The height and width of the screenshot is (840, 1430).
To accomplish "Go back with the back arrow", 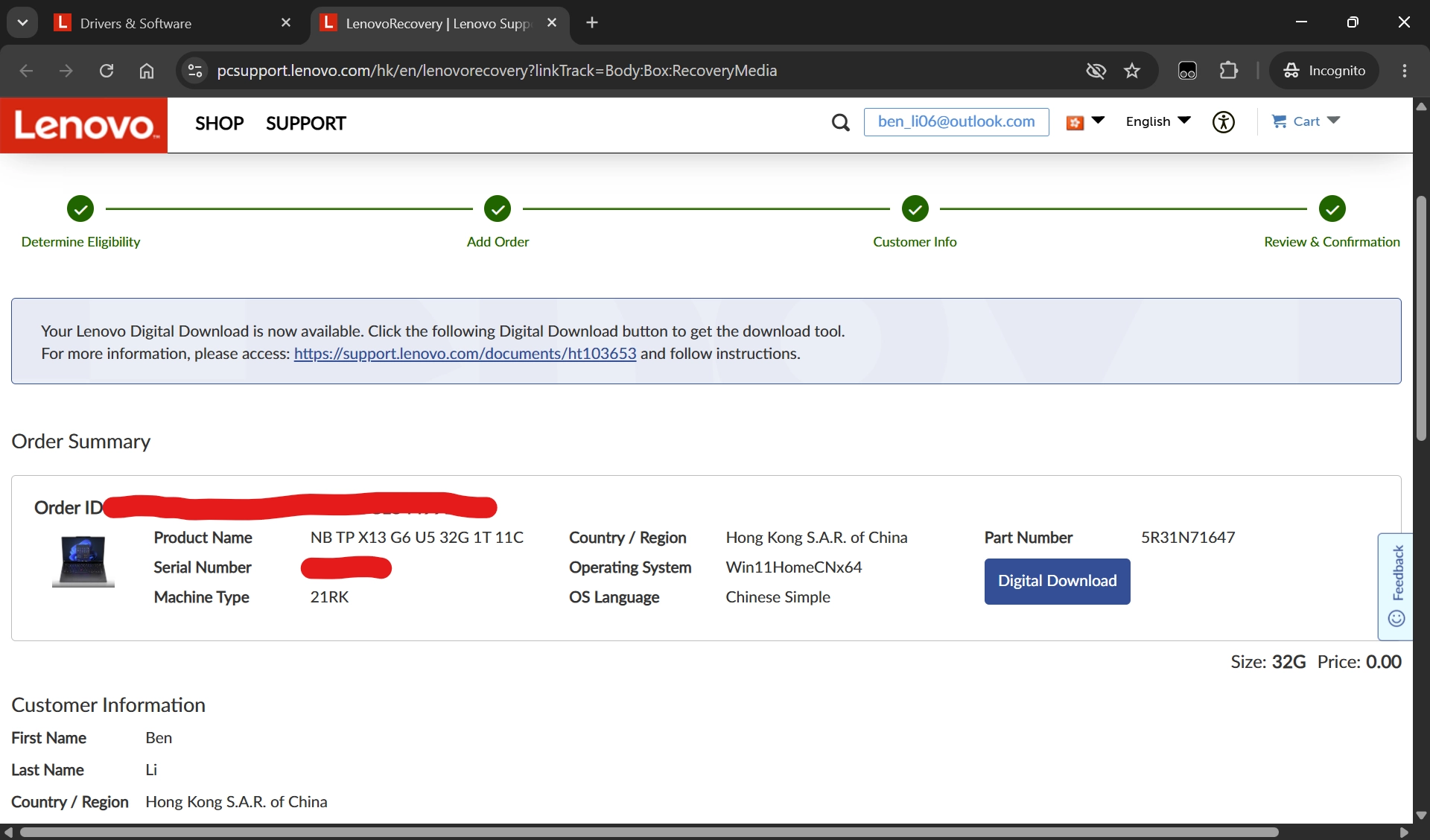I will point(26,71).
